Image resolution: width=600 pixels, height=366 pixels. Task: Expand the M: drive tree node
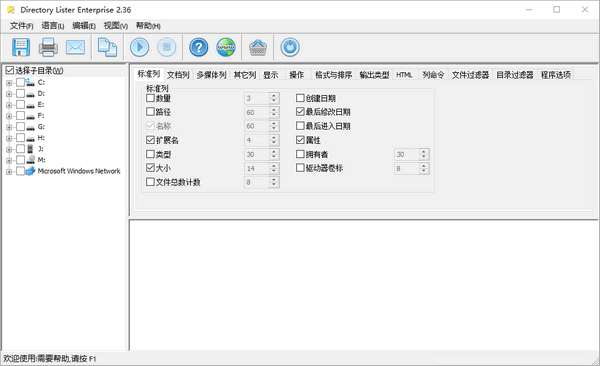[x=9, y=160]
